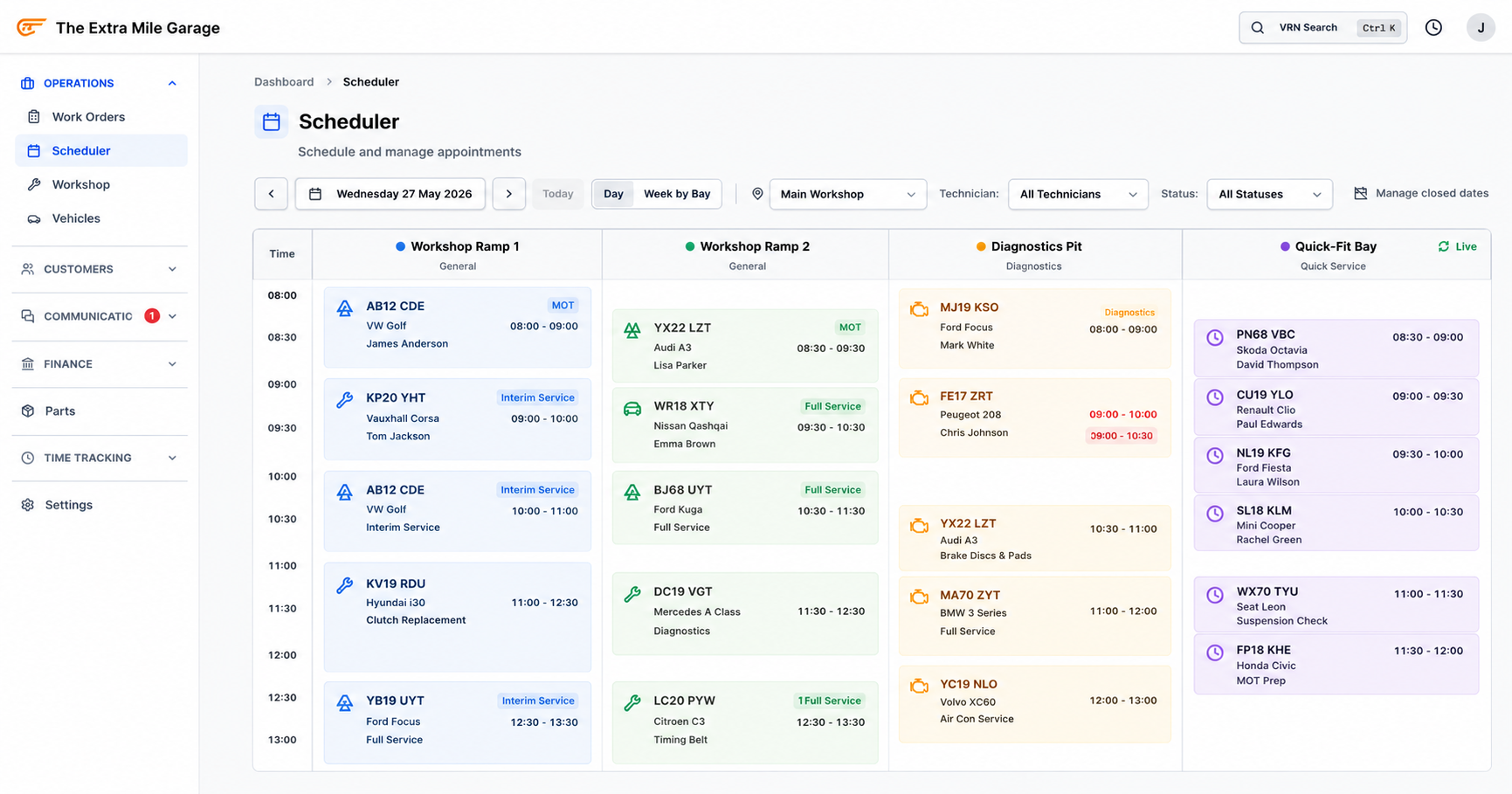Screen dimensions: 1512x794
Task: Click the orange dot beside Diagnostics Pit
Action: coord(981,246)
